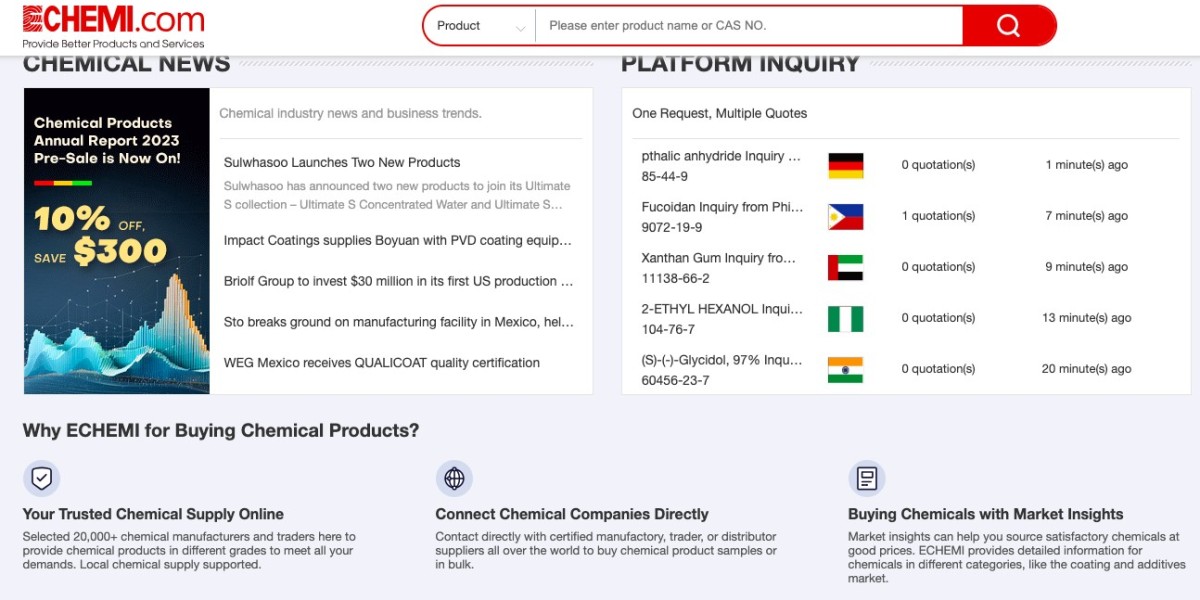Click "1 quotation(s)" on Fucoidan row
This screenshot has height=600, width=1200.
click(x=938, y=216)
